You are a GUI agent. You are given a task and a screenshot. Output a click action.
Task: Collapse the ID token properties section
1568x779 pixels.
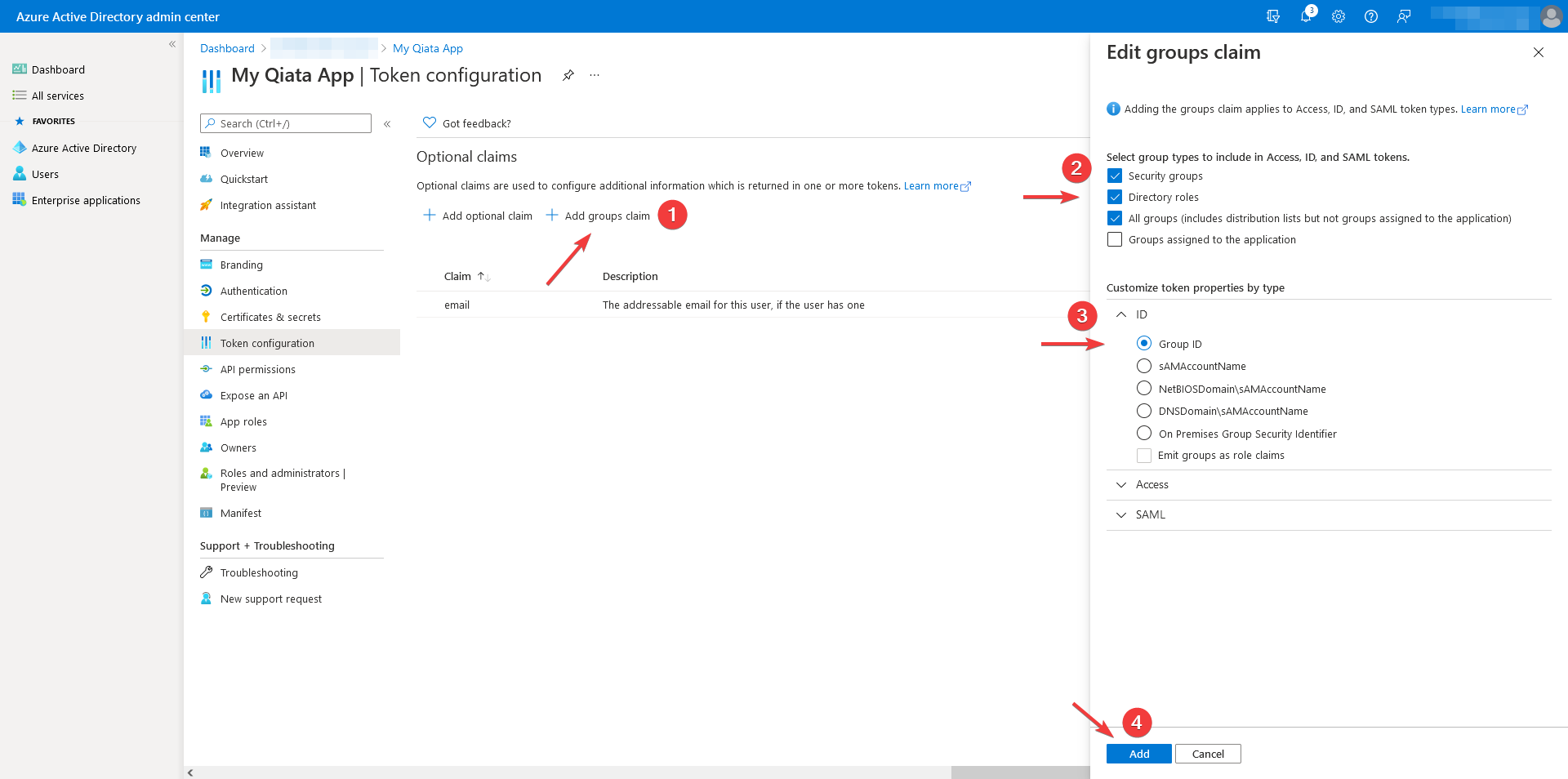pos(1122,314)
